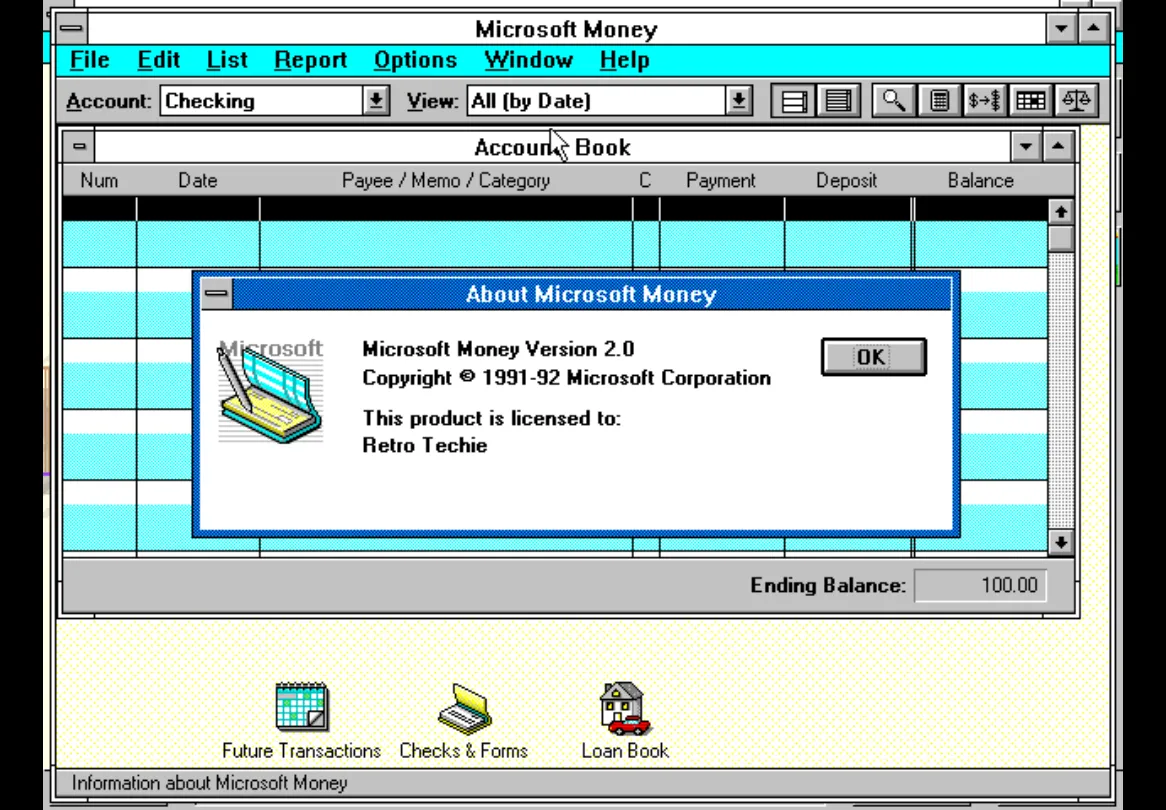Open the Future Transactions icon
This screenshot has height=810, width=1166.
point(301,721)
